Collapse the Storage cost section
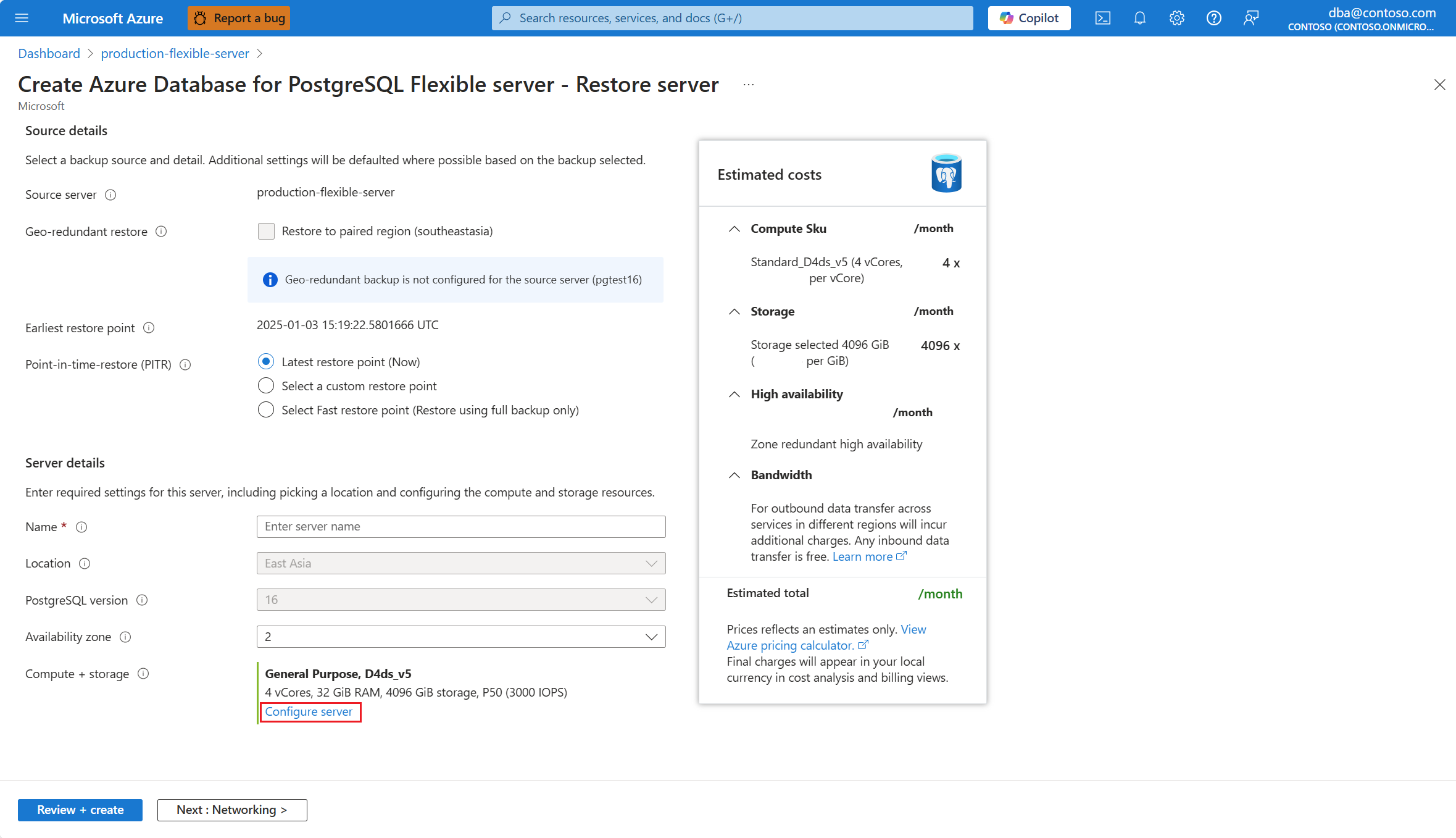 (x=734, y=311)
